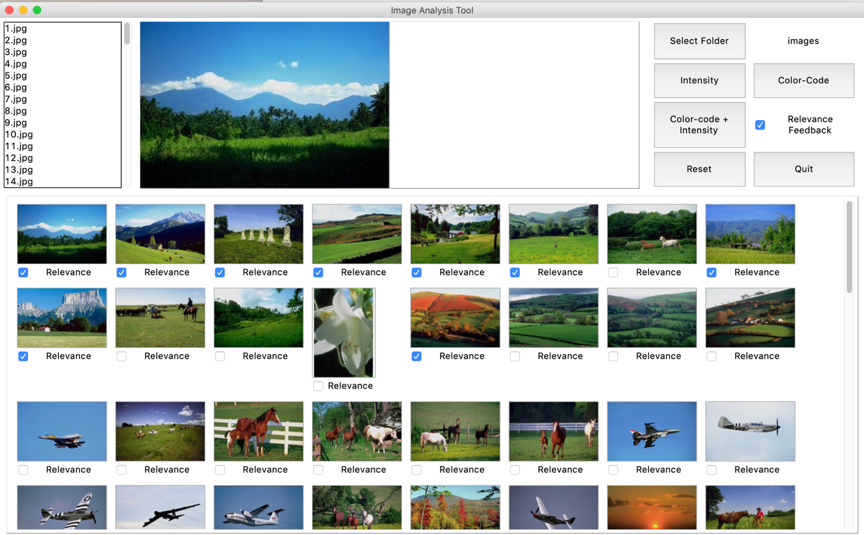Check Relevance under mare and foal by fence
Viewport: 864px width, 535px height.
(220, 469)
